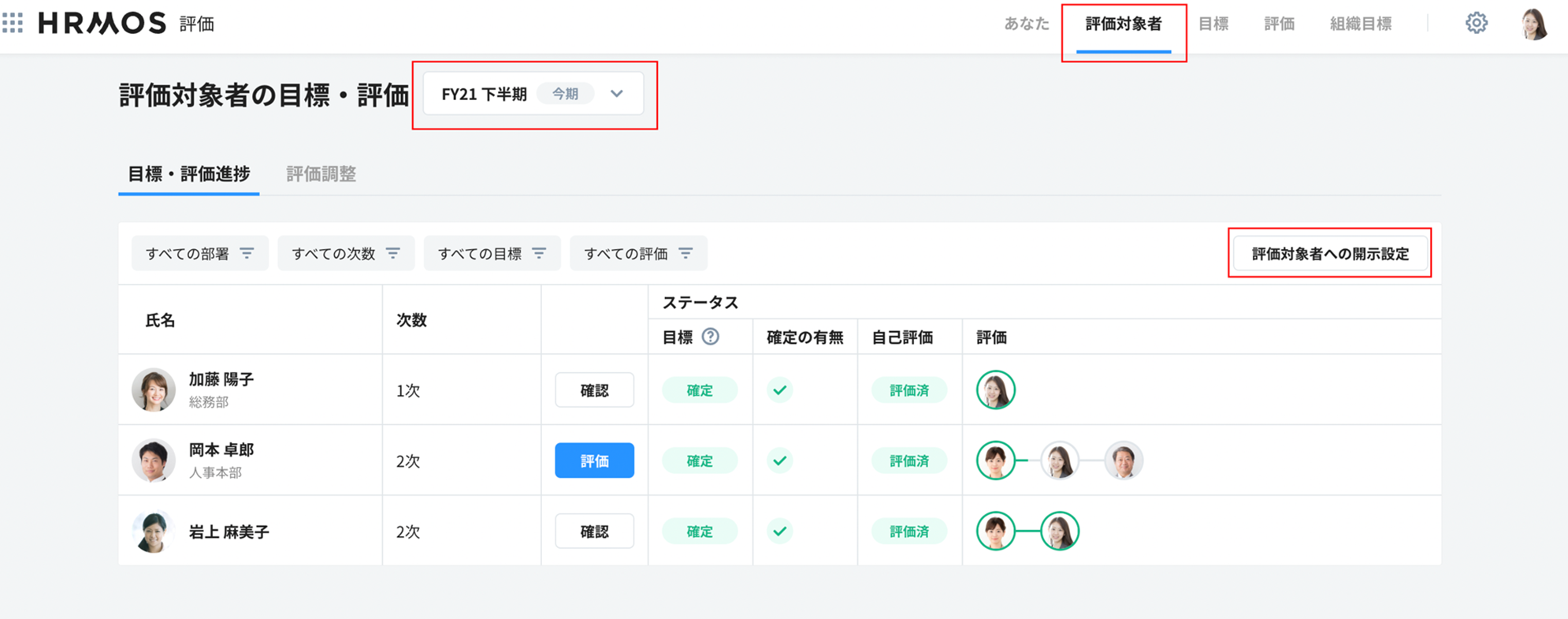
Task: Click the help icon next to 目標
Action: tap(710, 337)
